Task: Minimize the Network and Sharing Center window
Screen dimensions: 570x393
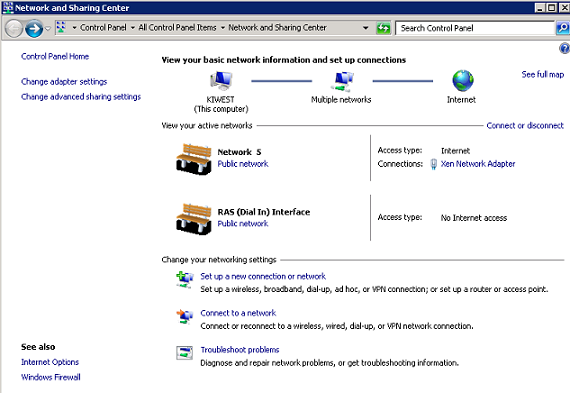Action: point(540,8)
